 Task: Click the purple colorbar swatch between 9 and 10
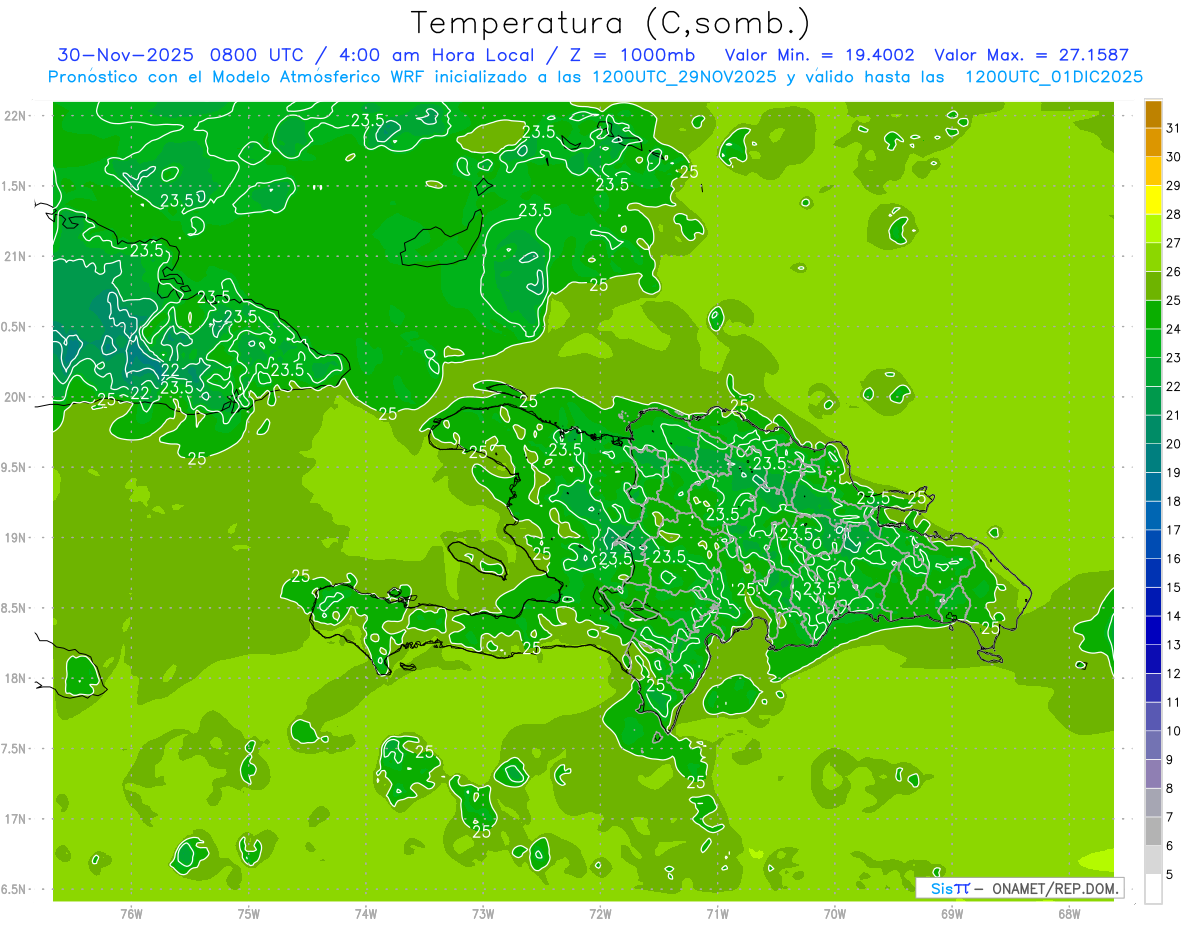click(1153, 745)
